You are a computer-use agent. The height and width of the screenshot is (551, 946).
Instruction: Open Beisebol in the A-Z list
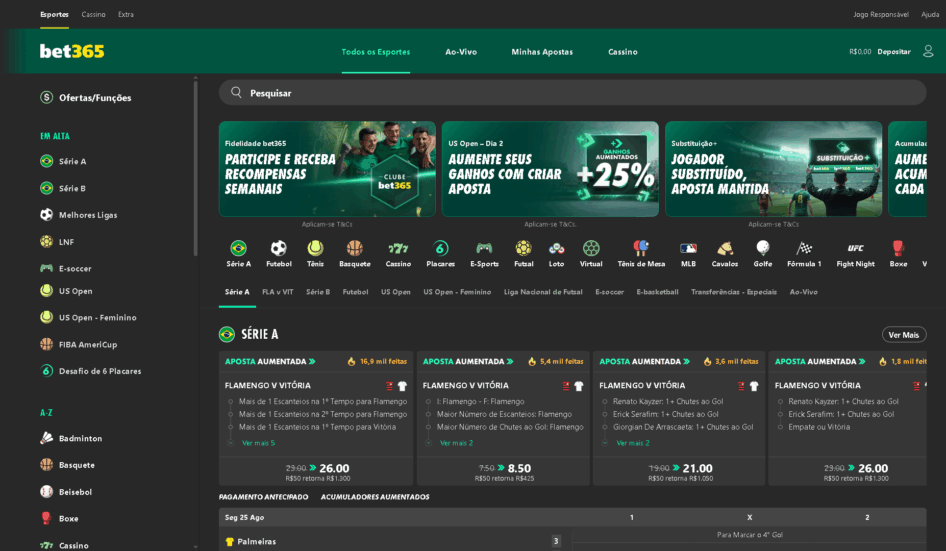tap(66, 492)
